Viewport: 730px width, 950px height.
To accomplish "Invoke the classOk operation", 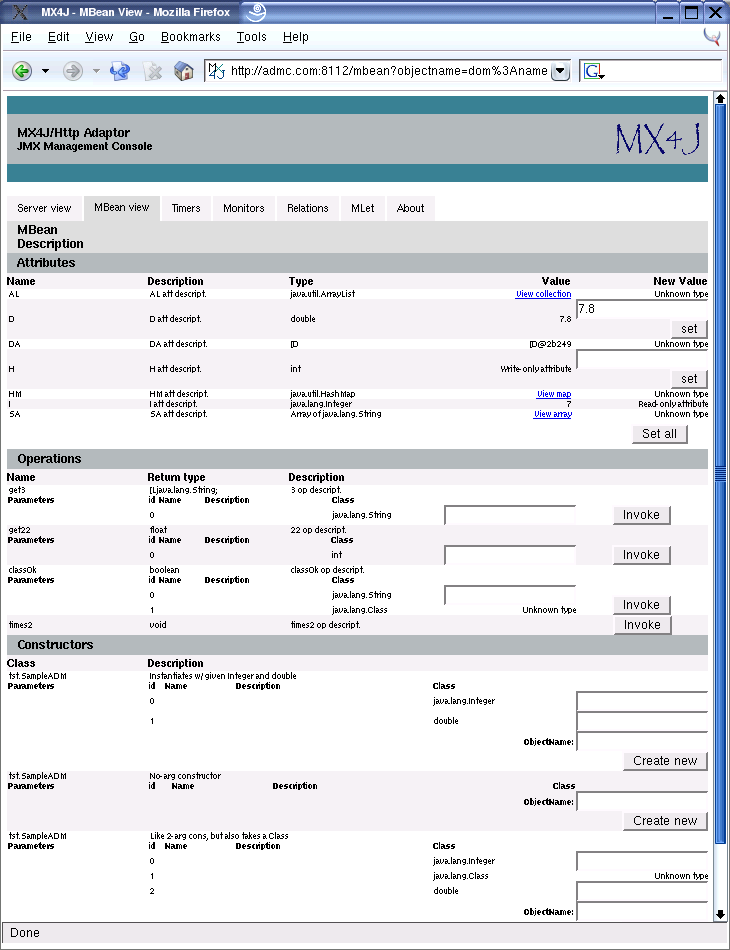I will pos(642,605).
